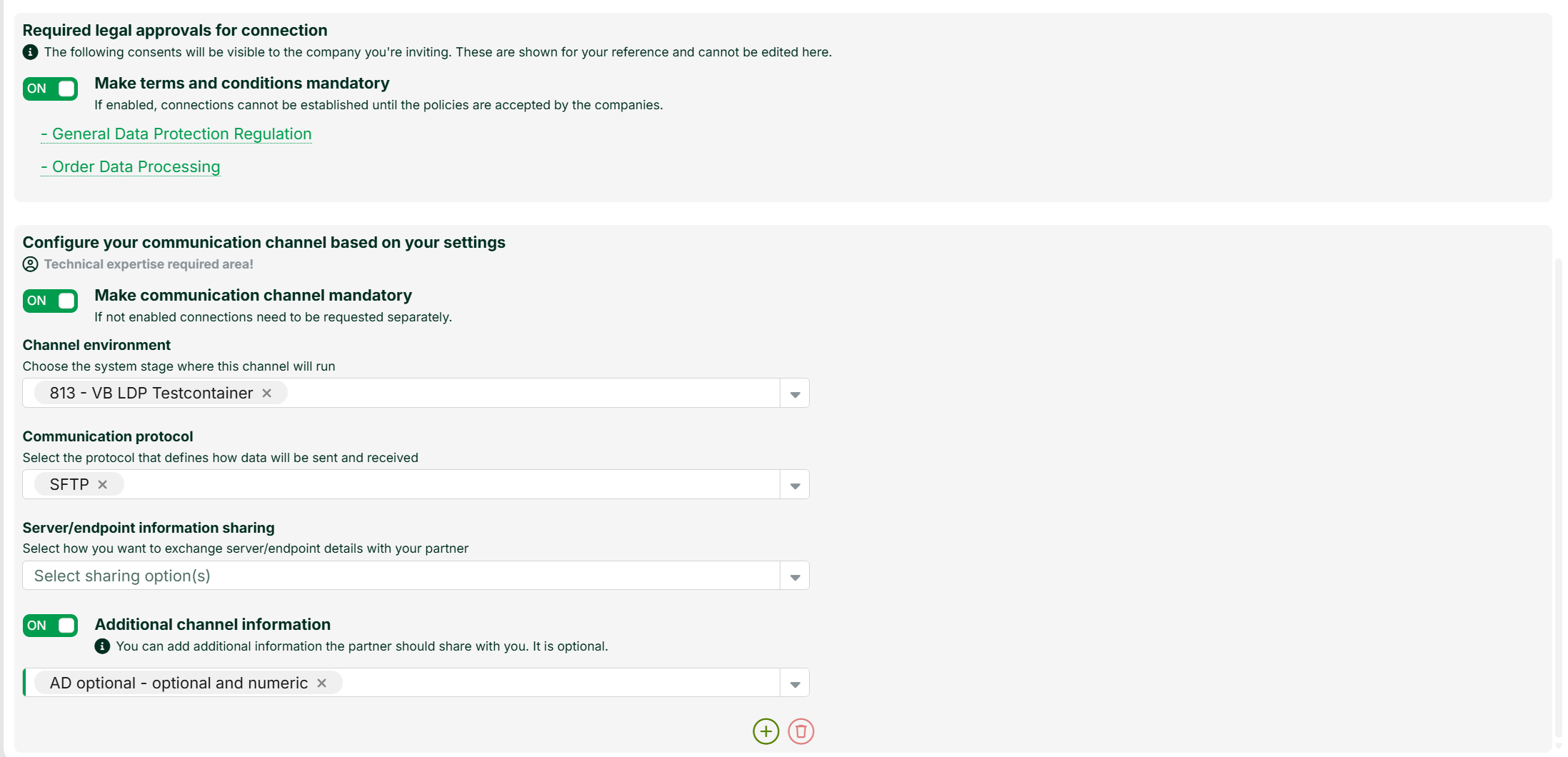Image resolution: width=1568 pixels, height=757 pixels.
Task: Disable Additional channel information switch
Action: tap(50, 626)
